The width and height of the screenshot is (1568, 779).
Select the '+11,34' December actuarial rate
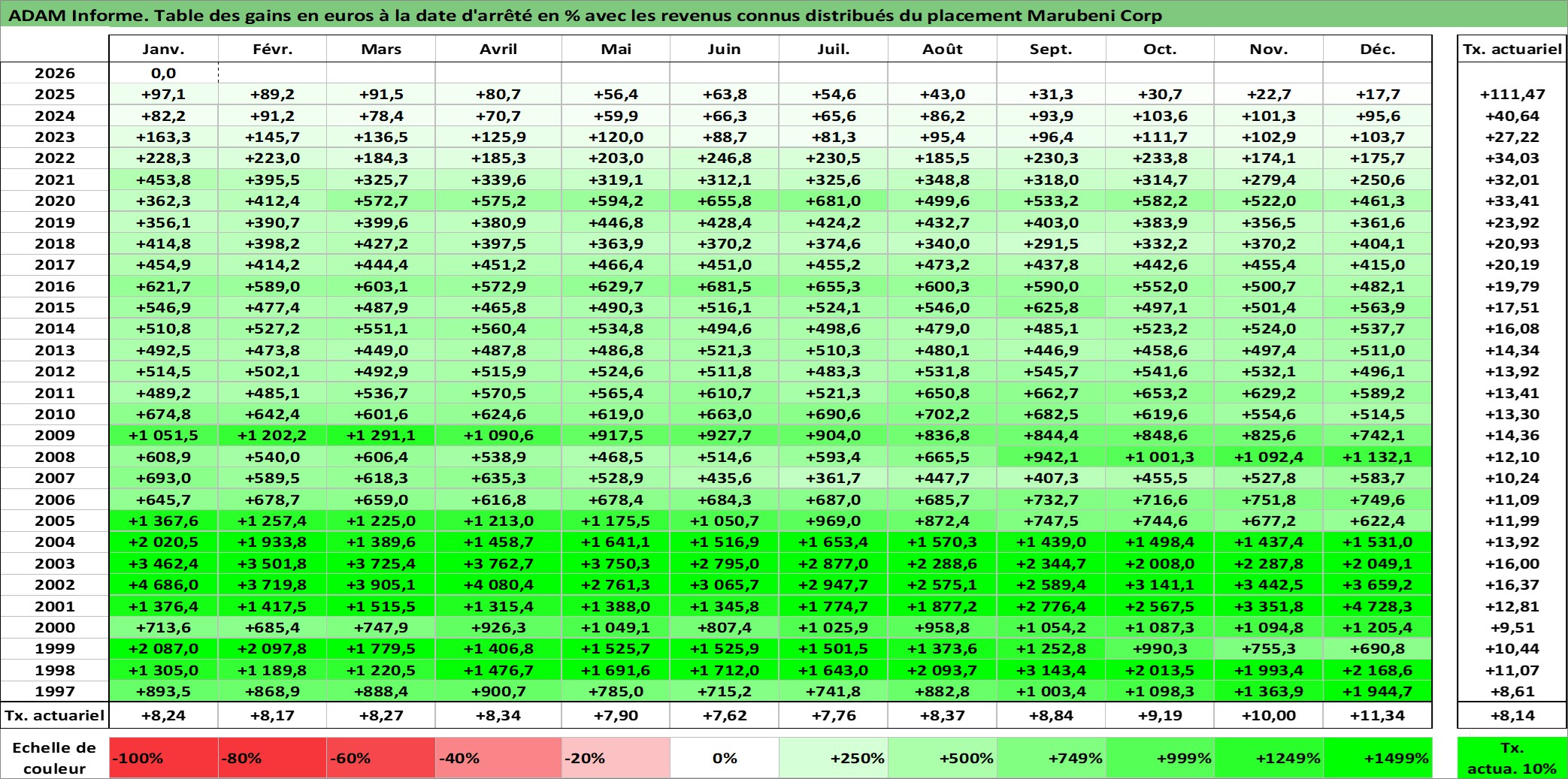(x=1377, y=715)
